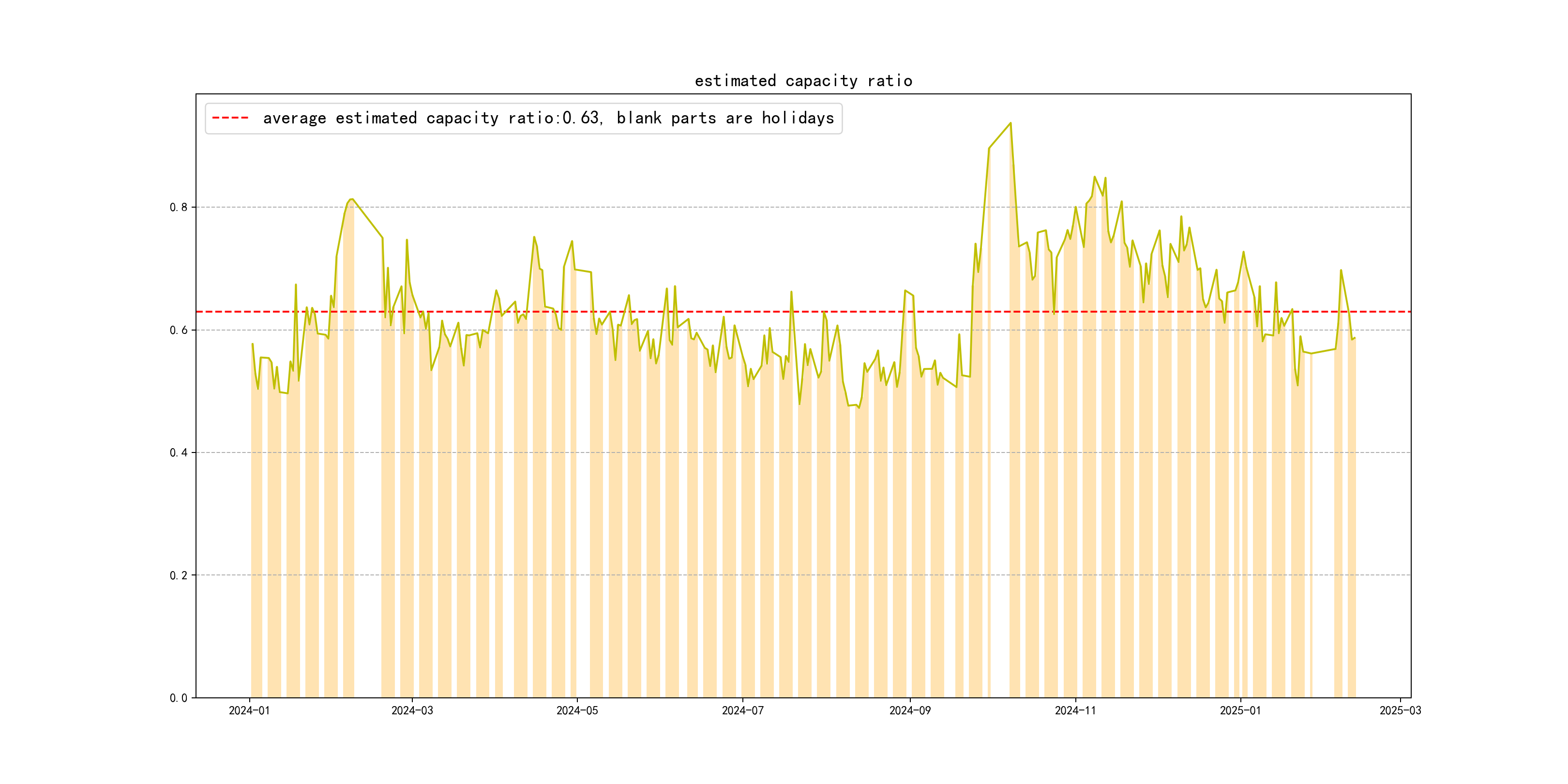The height and width of the screenshot is (784, 1568).
Task: Click the highest peak of the yellow line
Action: (1010, 123)
